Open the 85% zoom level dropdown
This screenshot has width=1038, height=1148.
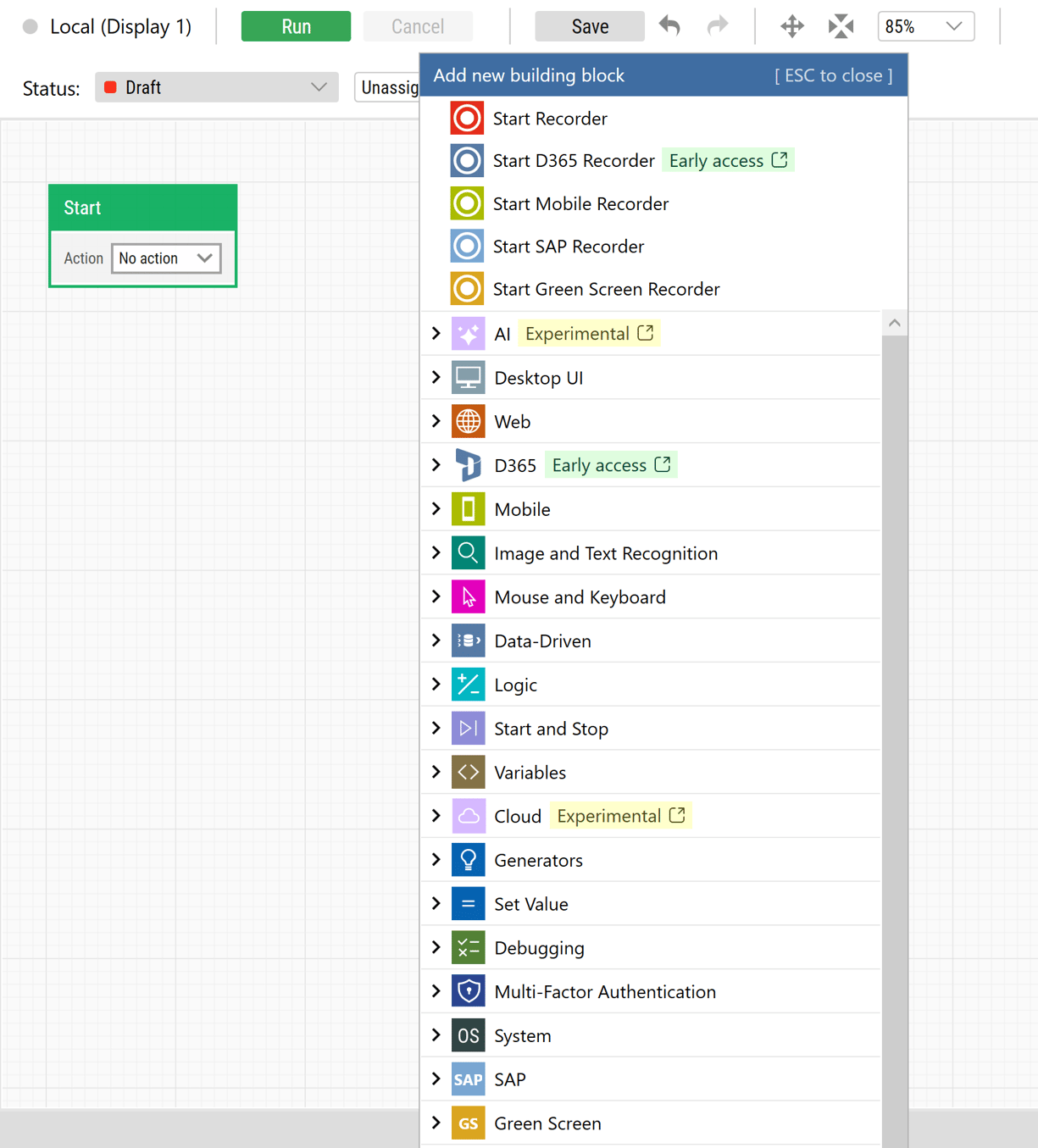[926, 26]
